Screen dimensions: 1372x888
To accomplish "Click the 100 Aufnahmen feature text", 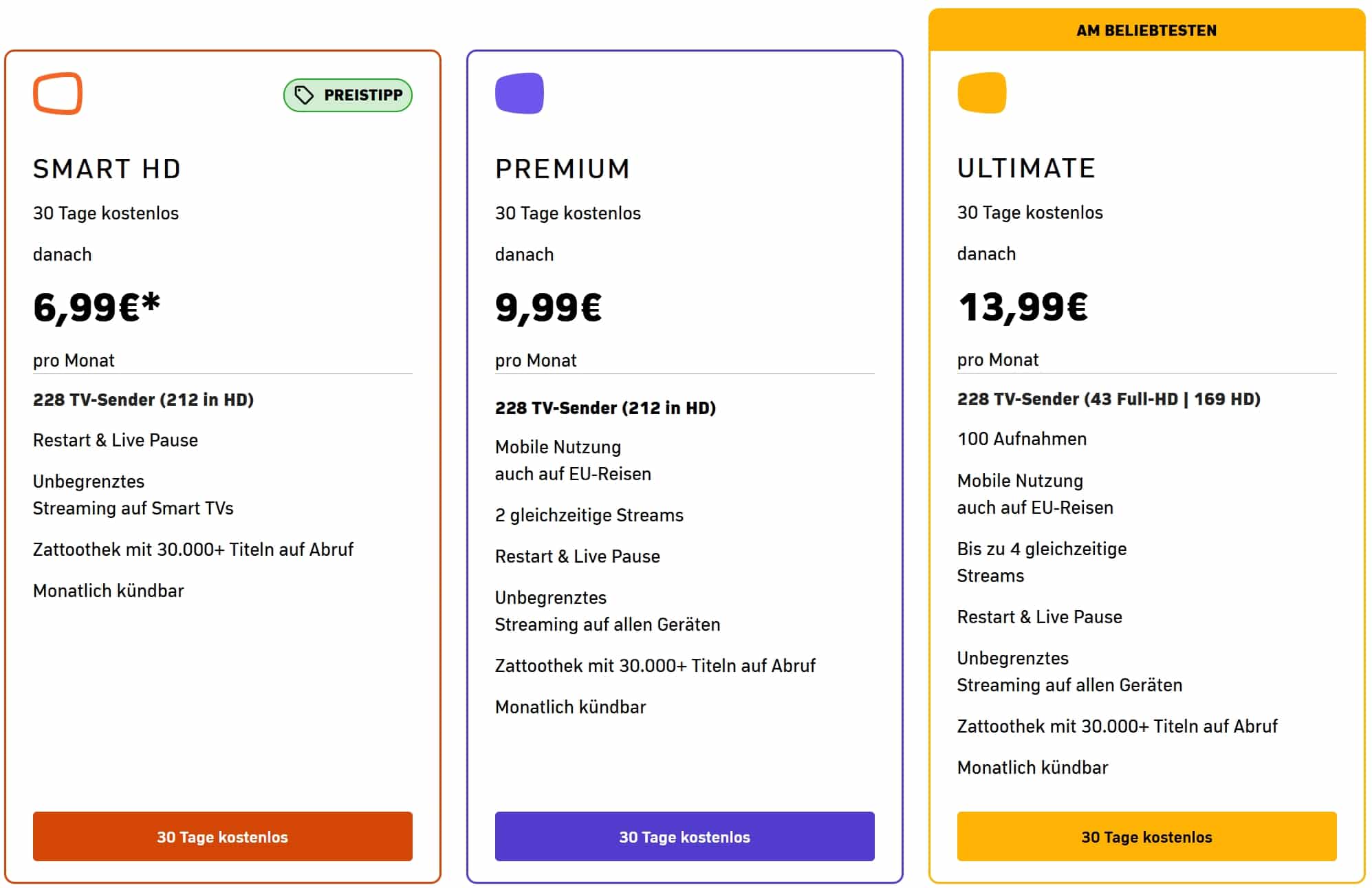I will coord(1022,439).
